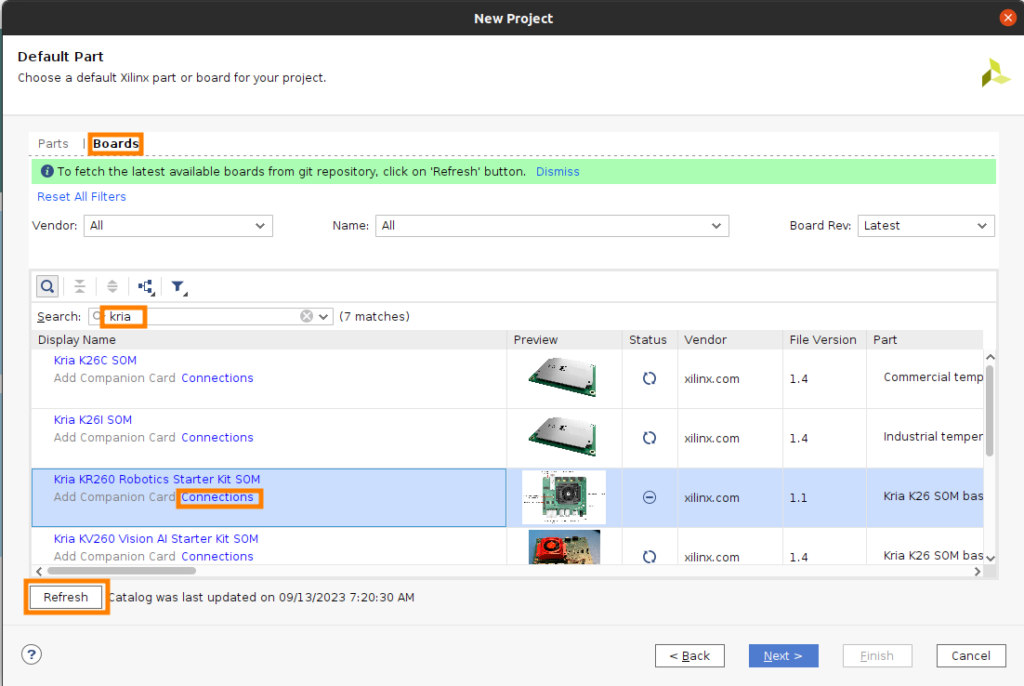Open the Board Rev dropdown

[925, 225]
